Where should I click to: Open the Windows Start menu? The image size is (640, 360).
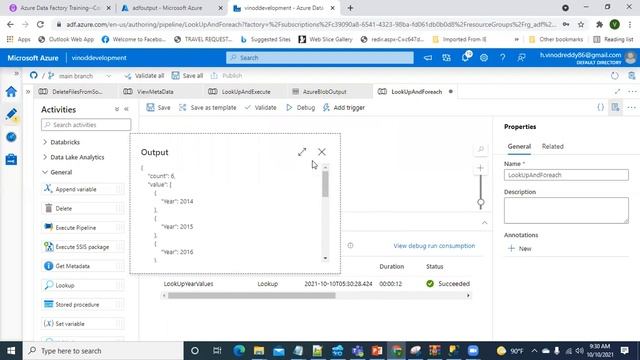11,351
